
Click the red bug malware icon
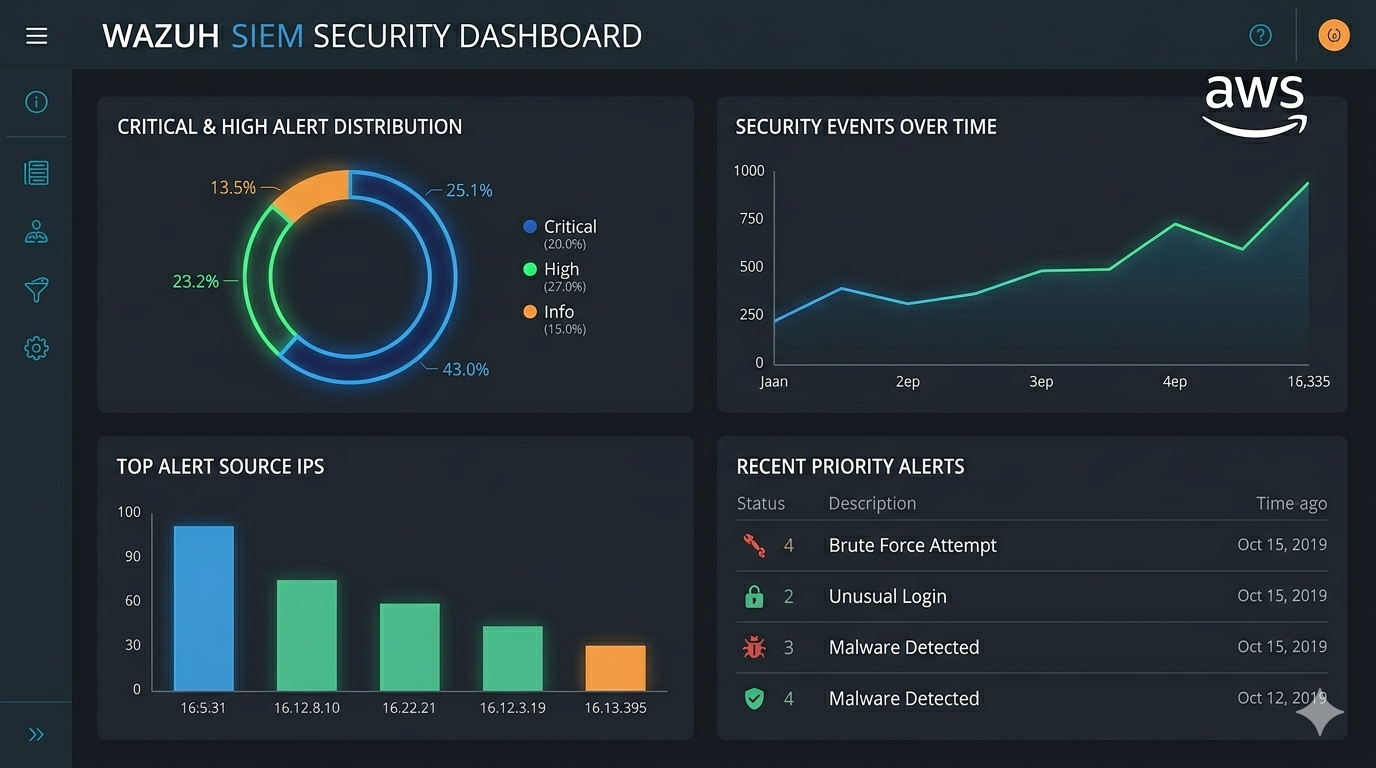coord(754,647)
